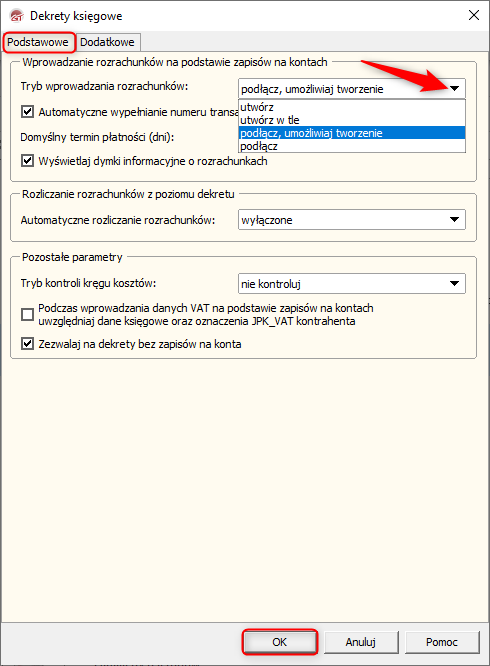Open the Dodatkowe tab
The width and height of the screenshot is (490, 666).
(107, 42)
